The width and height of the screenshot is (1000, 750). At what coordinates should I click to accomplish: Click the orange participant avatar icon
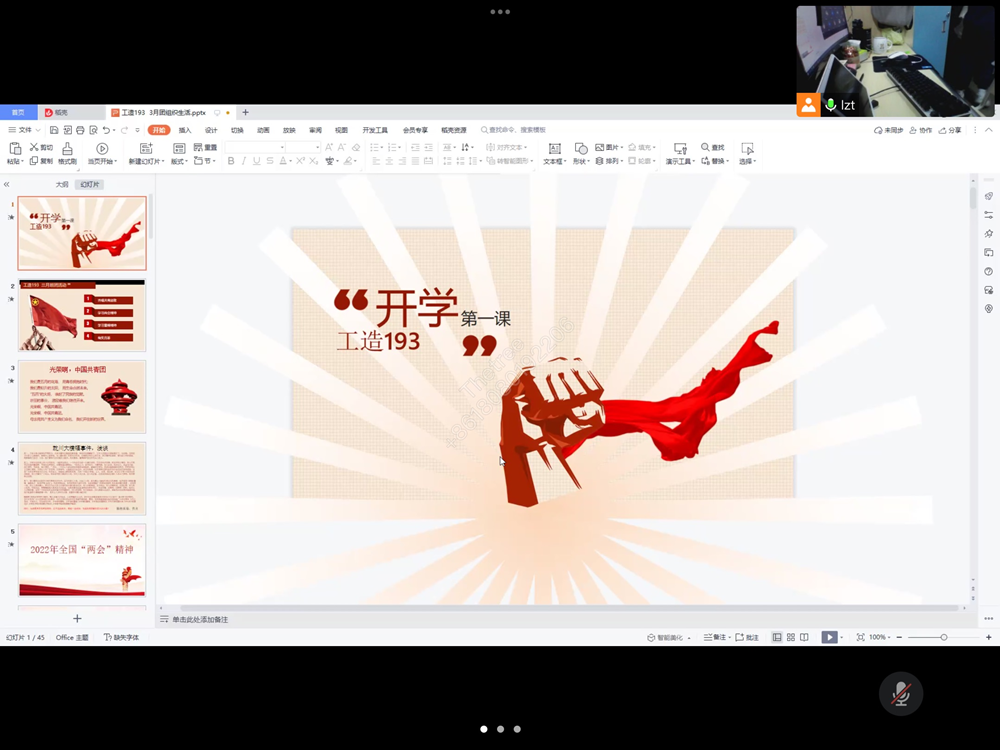[808, 105]
